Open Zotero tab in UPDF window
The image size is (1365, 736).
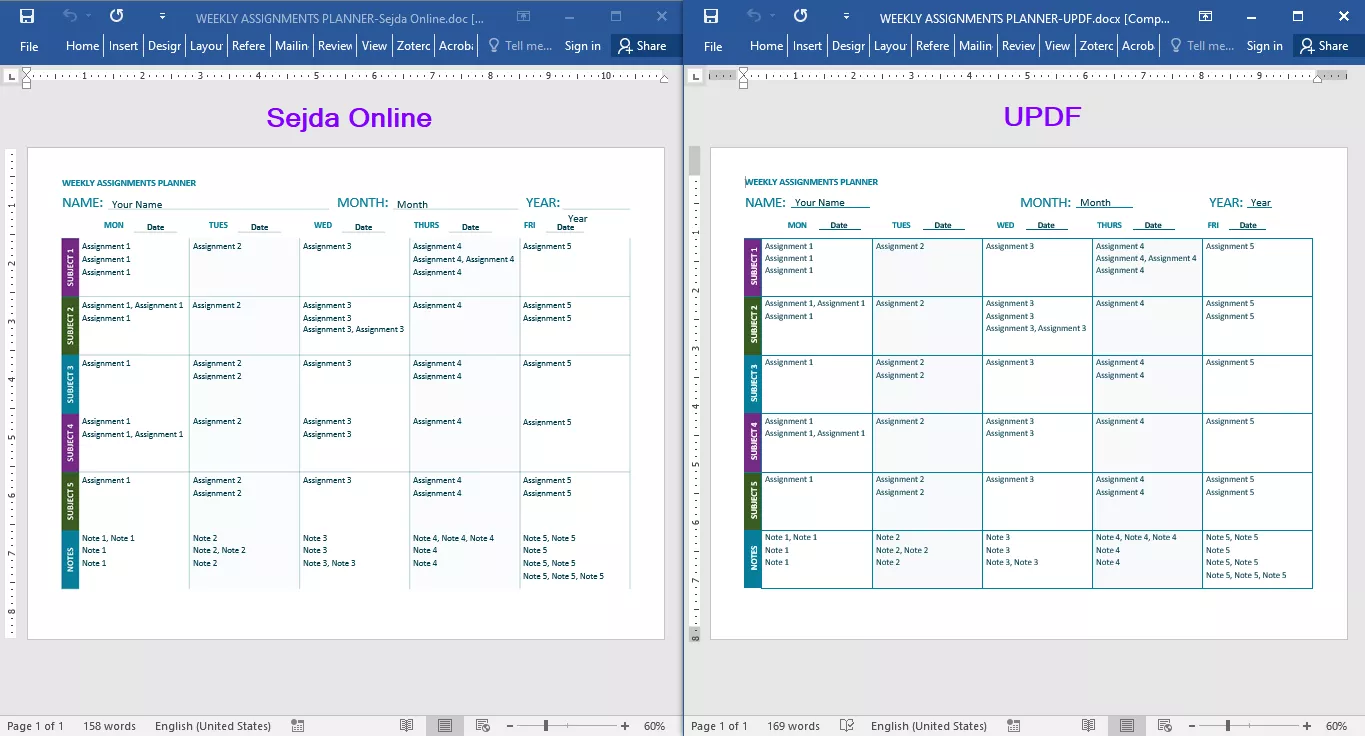pos(1097,46)
